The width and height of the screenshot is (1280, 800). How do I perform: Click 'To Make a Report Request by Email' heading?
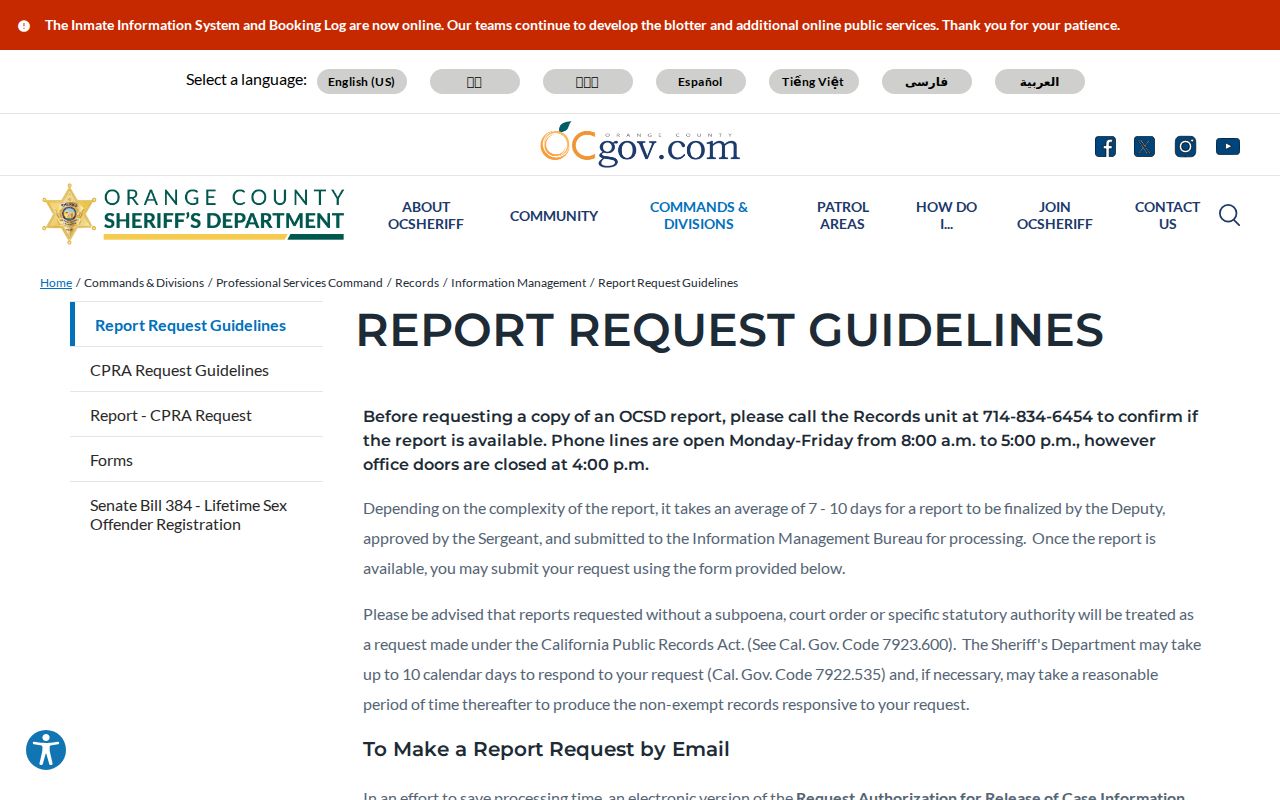(x=546, y=749)
